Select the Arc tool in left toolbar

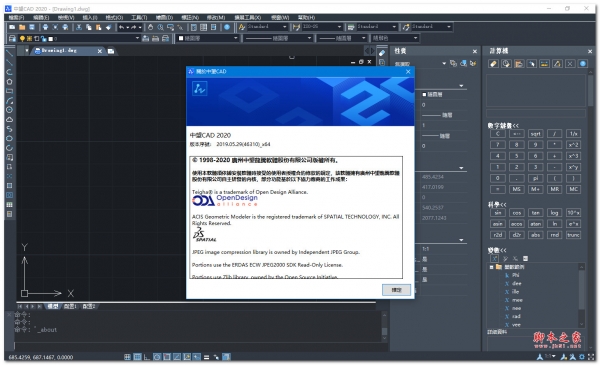tap(10, 101)
